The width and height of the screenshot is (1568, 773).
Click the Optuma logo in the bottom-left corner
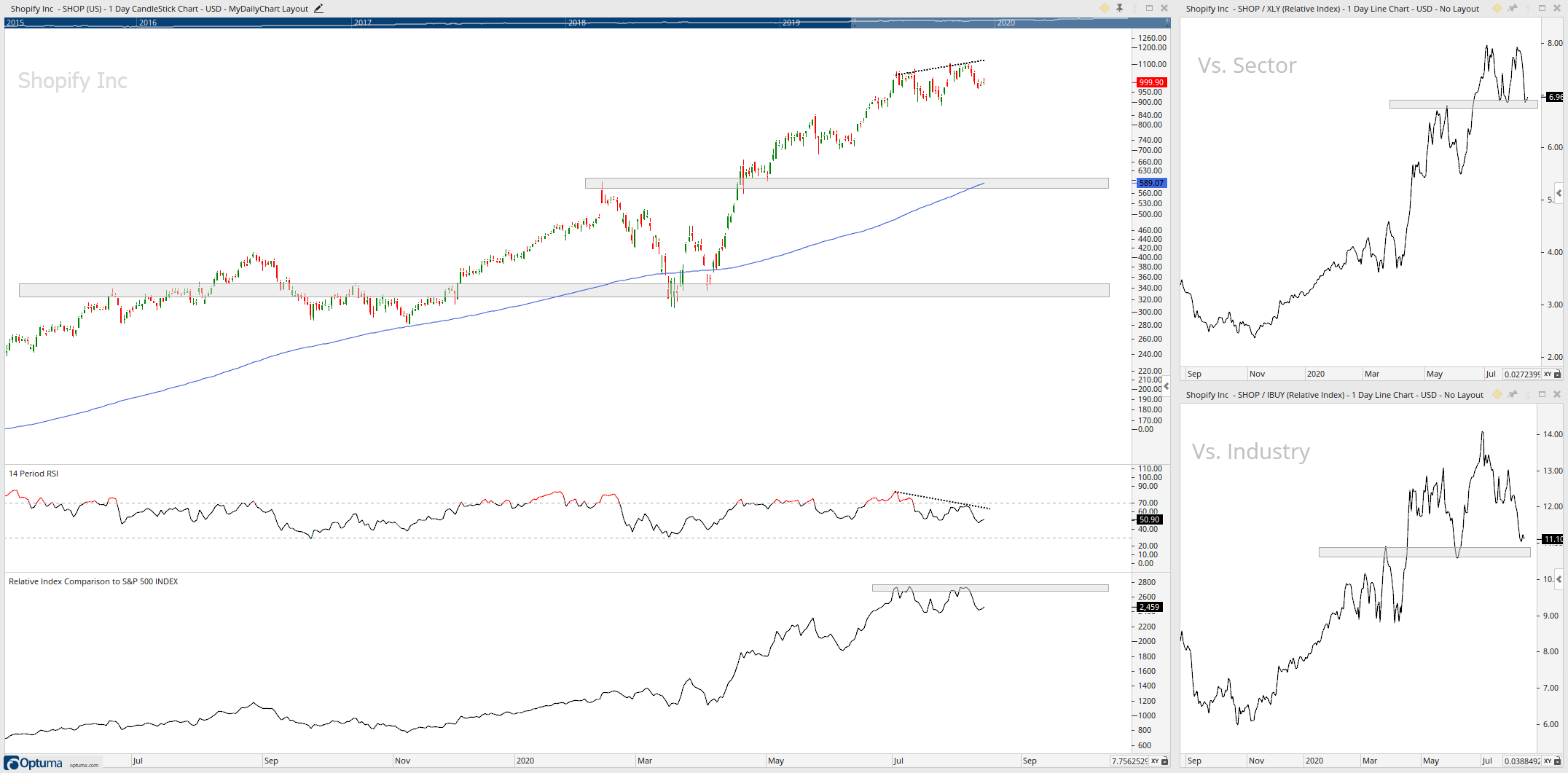[x=34, y=763]
